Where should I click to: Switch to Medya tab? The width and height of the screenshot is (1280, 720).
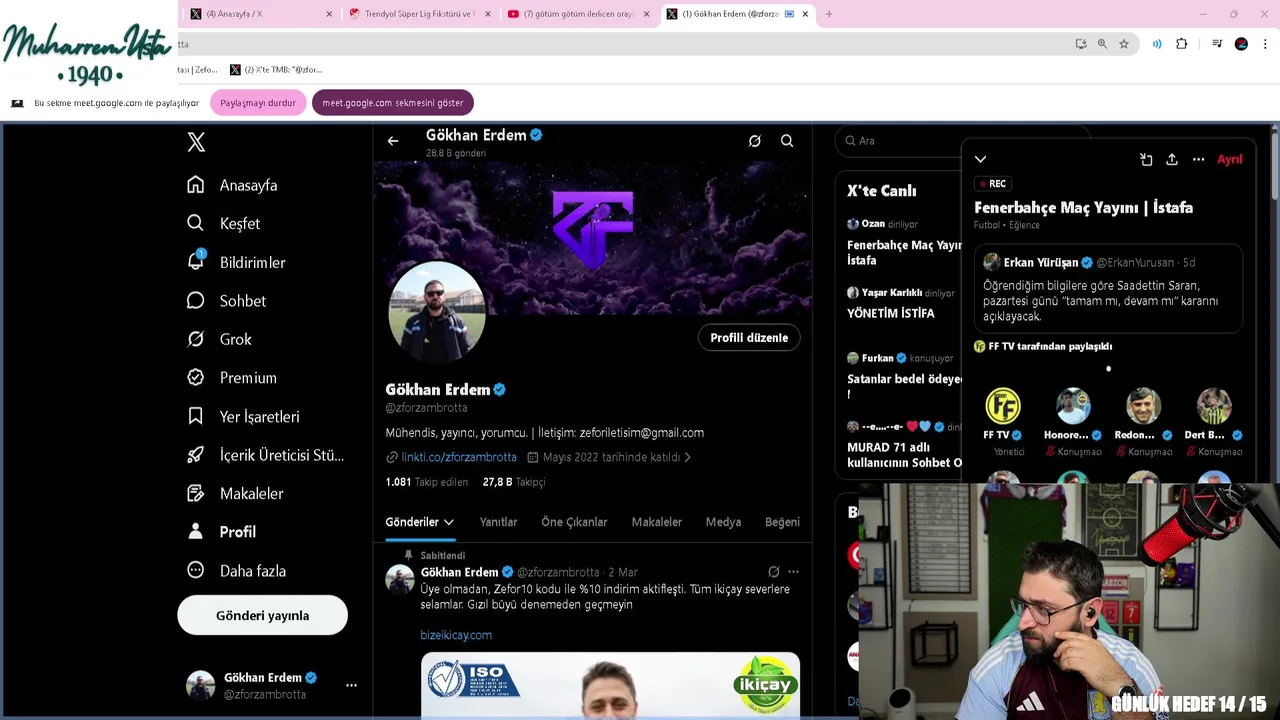(x=723, y=522)
